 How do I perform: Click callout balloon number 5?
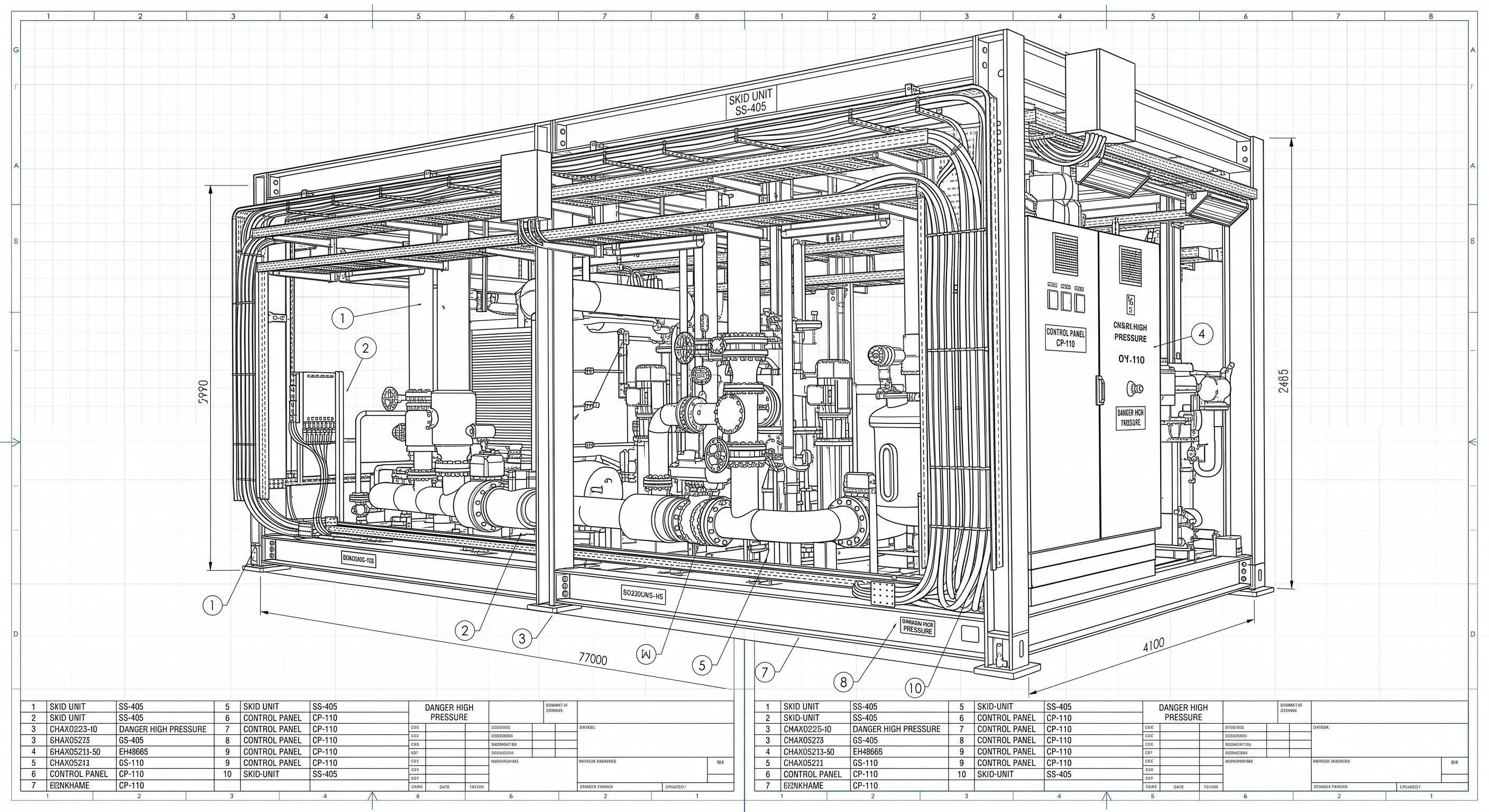(702, 665)
